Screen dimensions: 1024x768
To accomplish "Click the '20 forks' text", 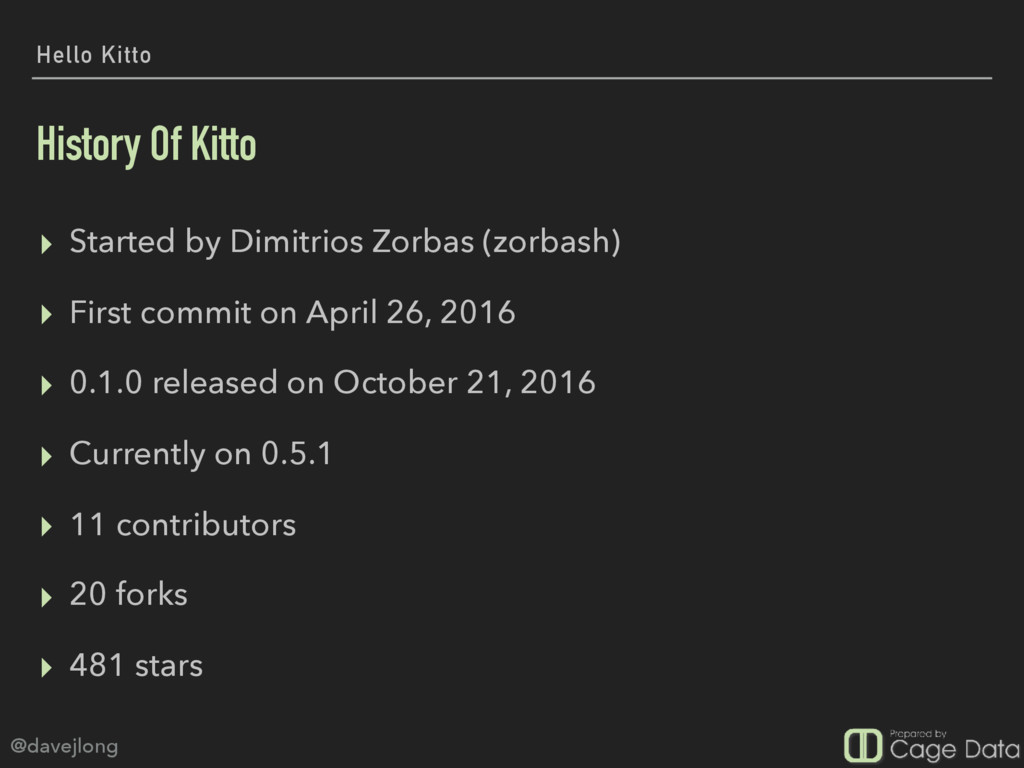I will pos(129,594).
